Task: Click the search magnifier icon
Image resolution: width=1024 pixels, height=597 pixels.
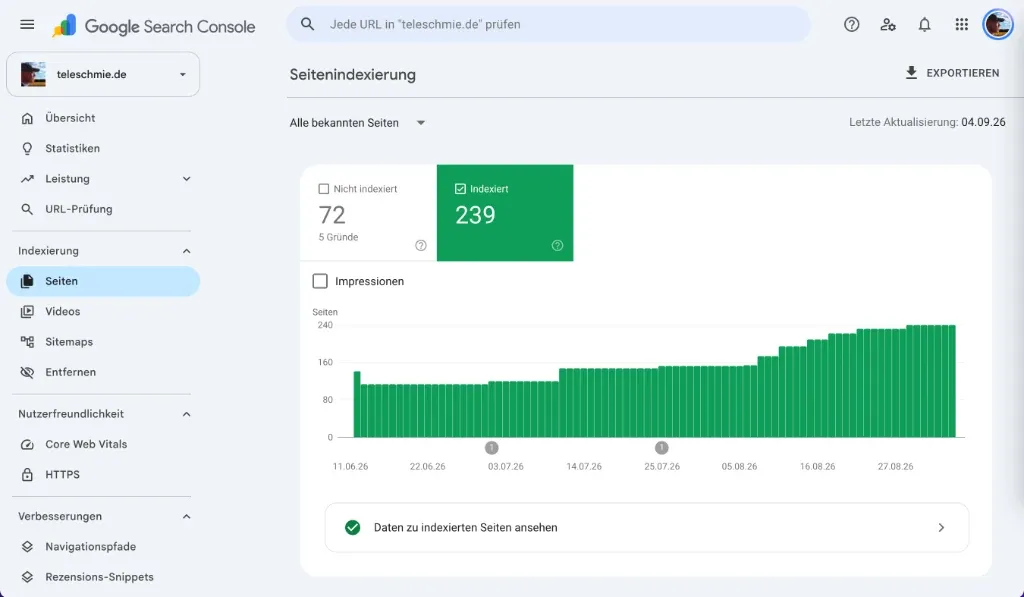Action: tap(308, 24)
